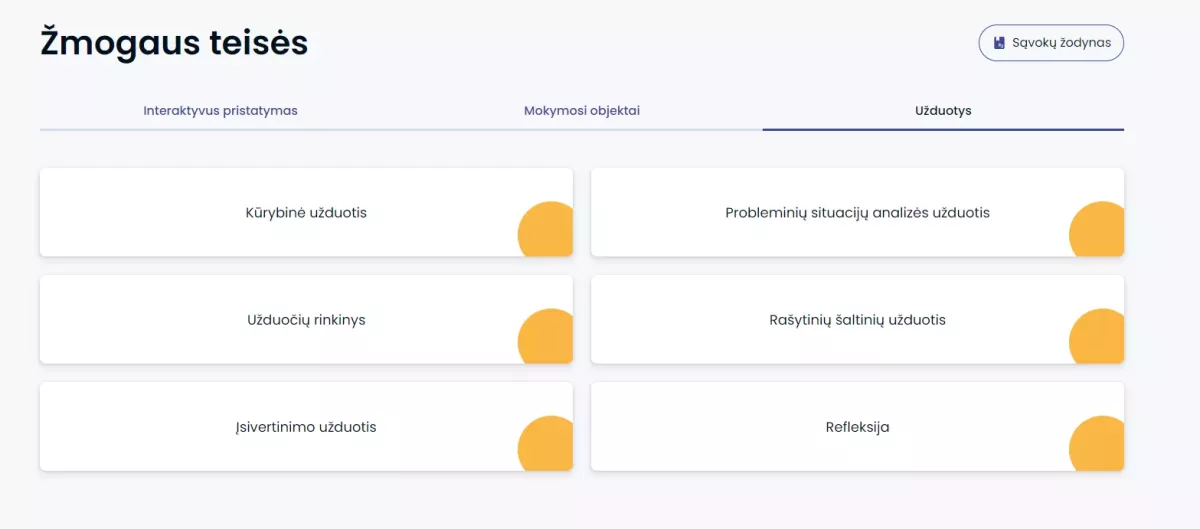Open the Probleminių situacijų analizės užduotis card
The height and width of the screenshot is (529, 1200).
coord(858,212)
